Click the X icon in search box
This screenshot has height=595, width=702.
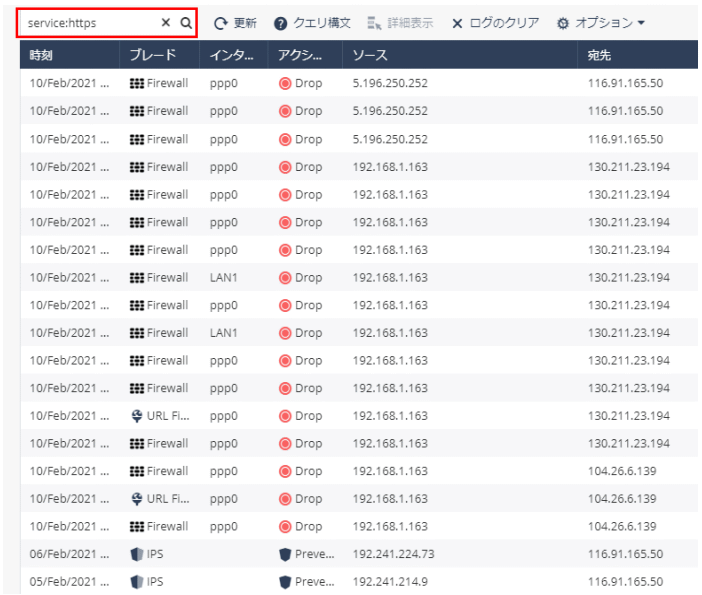(x=166, y=23)
